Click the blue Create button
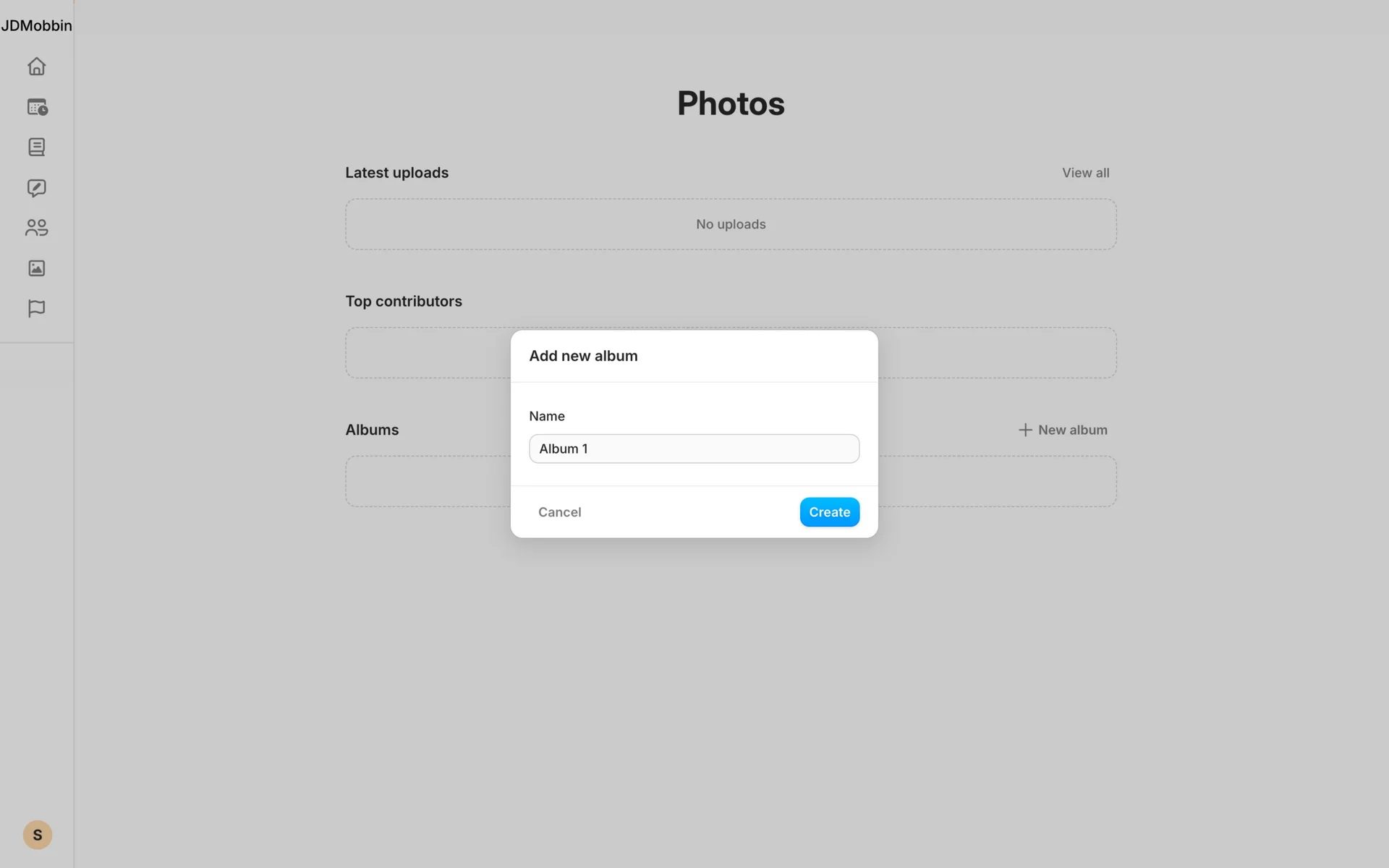The image size is (1389, 868). [x=829, y=512]
